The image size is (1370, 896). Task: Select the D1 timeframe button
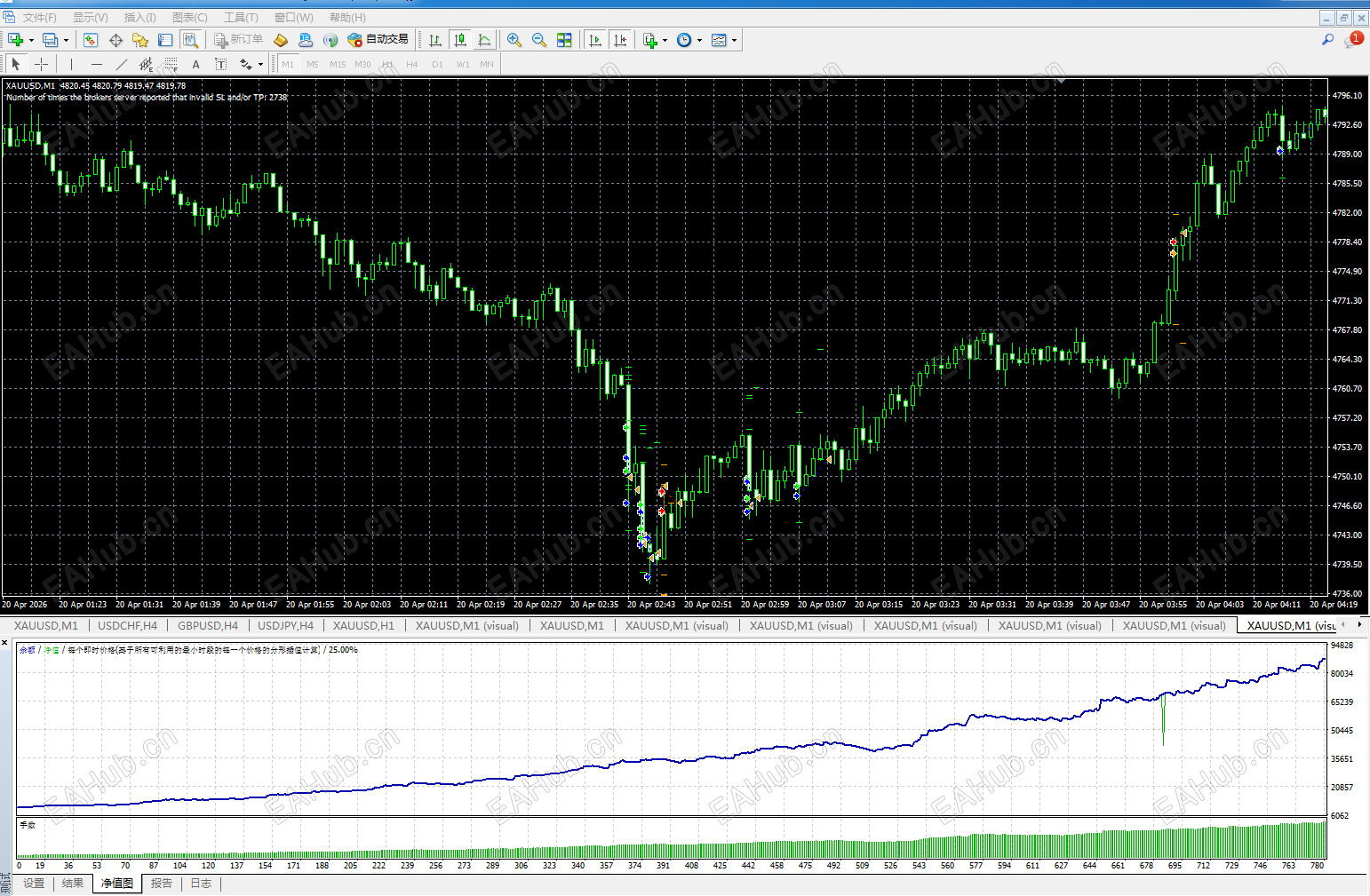click(437, 64)
